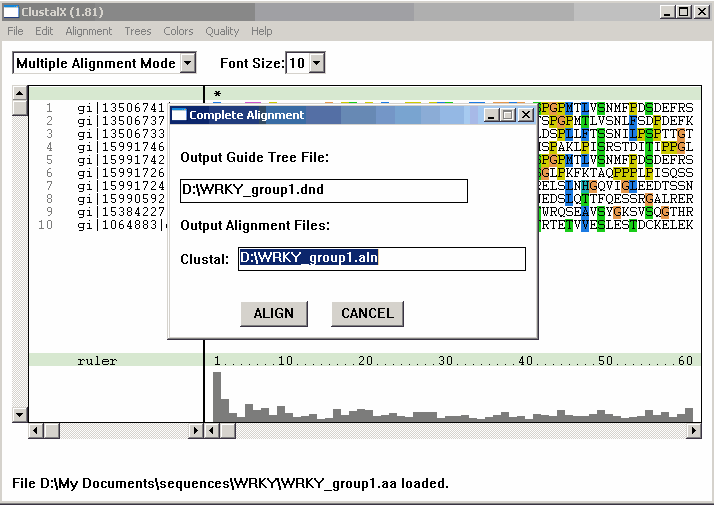
Task: Select sequence 1 gi|13506741
Action: pos(121,108)
